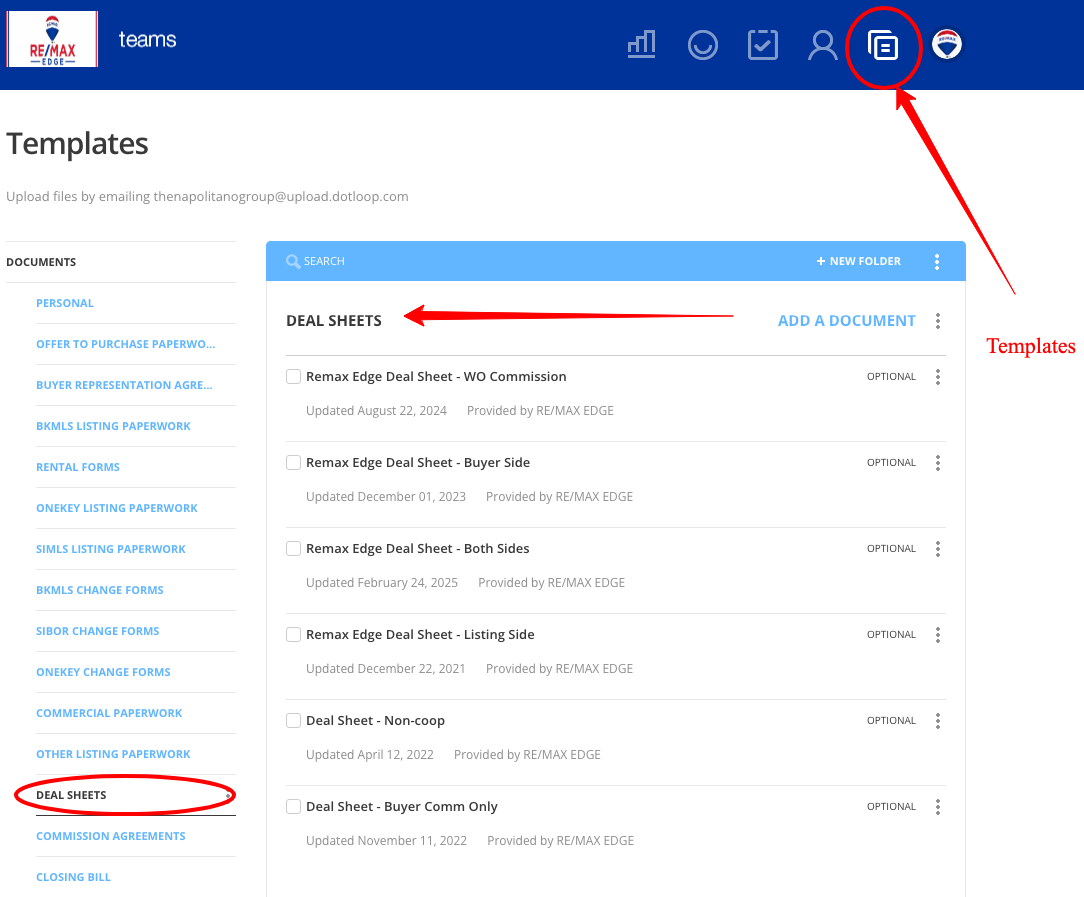Open SIBOR Change Forms folder

coord(97,631)
